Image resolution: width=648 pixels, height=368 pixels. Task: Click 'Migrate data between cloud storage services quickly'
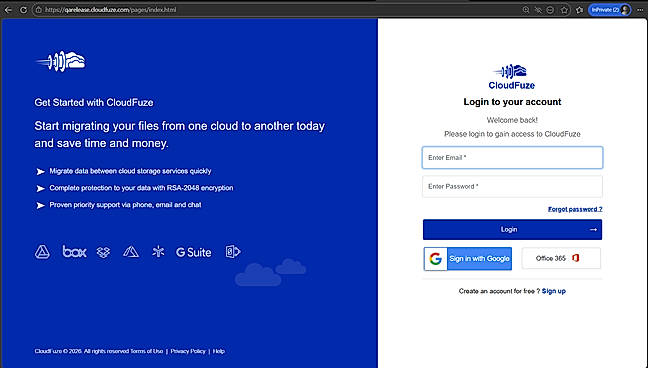(130, 171)
